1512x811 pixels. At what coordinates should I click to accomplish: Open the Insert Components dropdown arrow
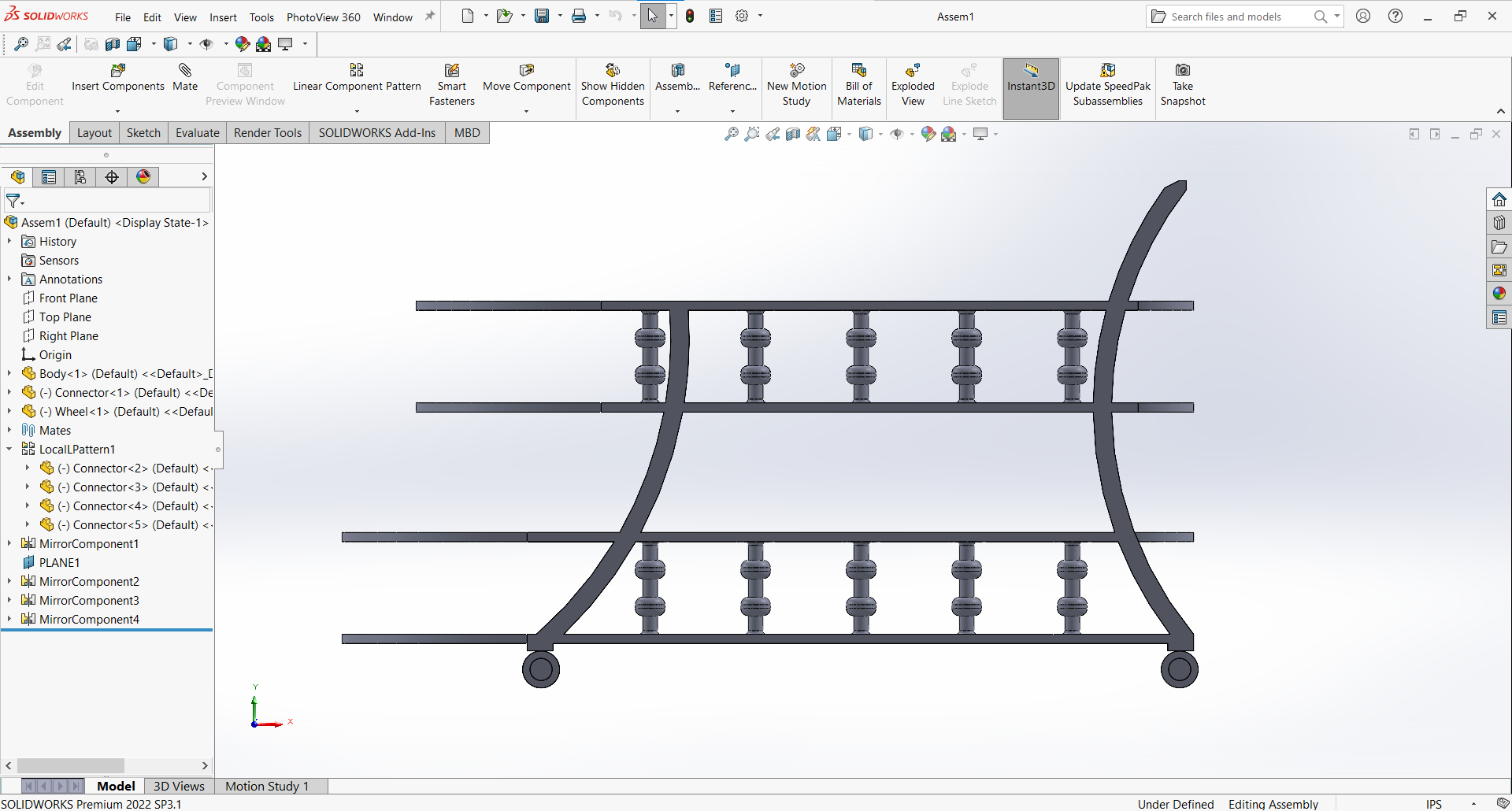coord(118,111)
